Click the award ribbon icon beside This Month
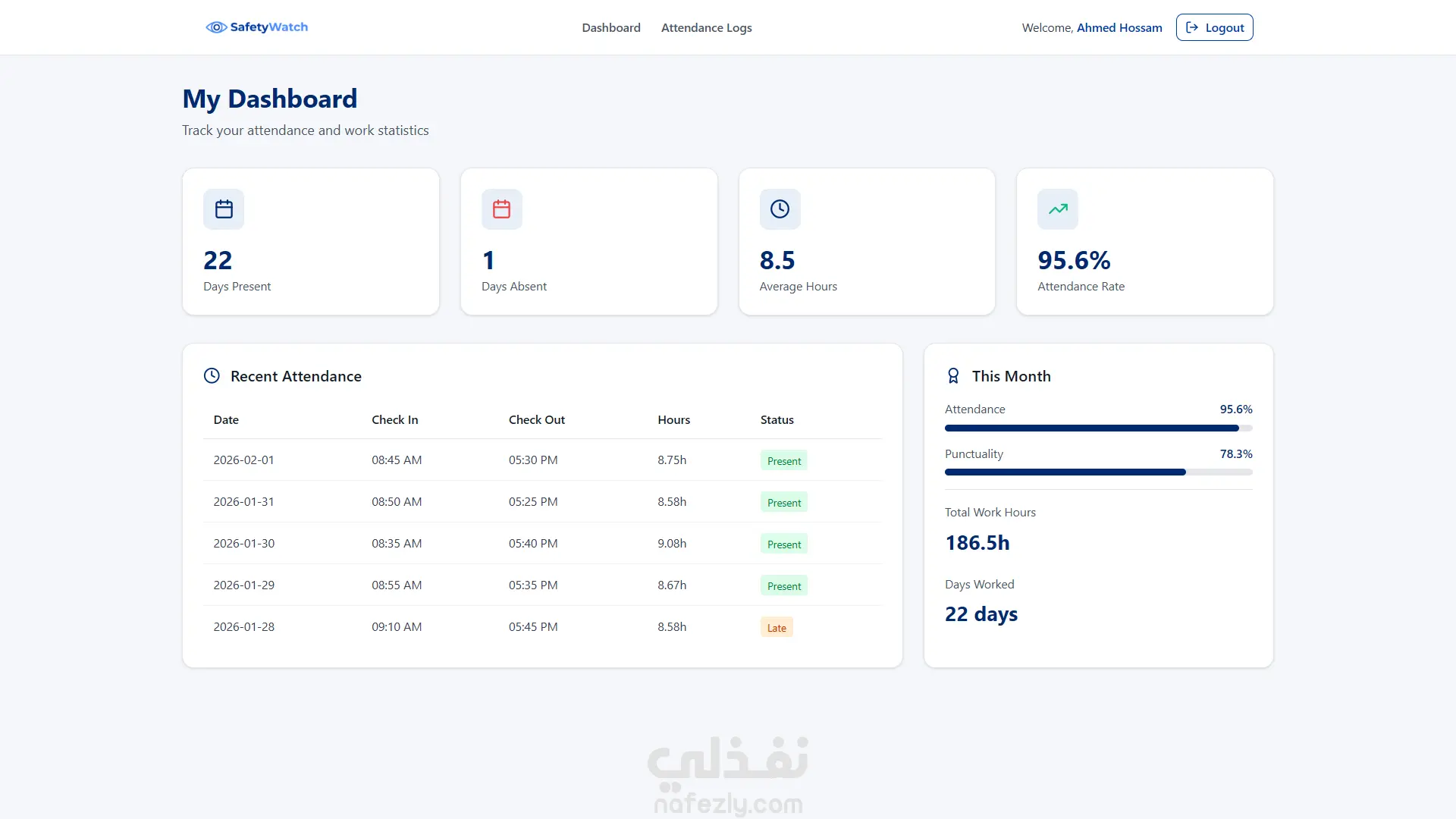Viewport: 1456px width, 819px height. pyautogui.click(x=953, y=376)
